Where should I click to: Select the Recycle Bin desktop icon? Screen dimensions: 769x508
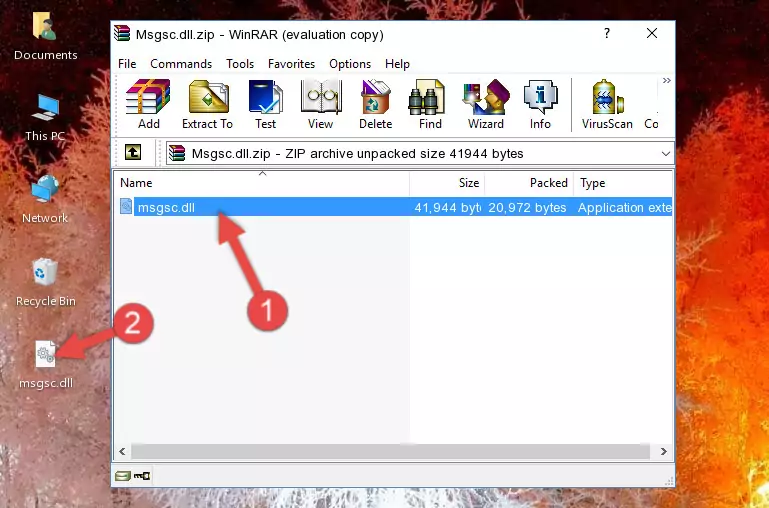click(x=46, y=283)
